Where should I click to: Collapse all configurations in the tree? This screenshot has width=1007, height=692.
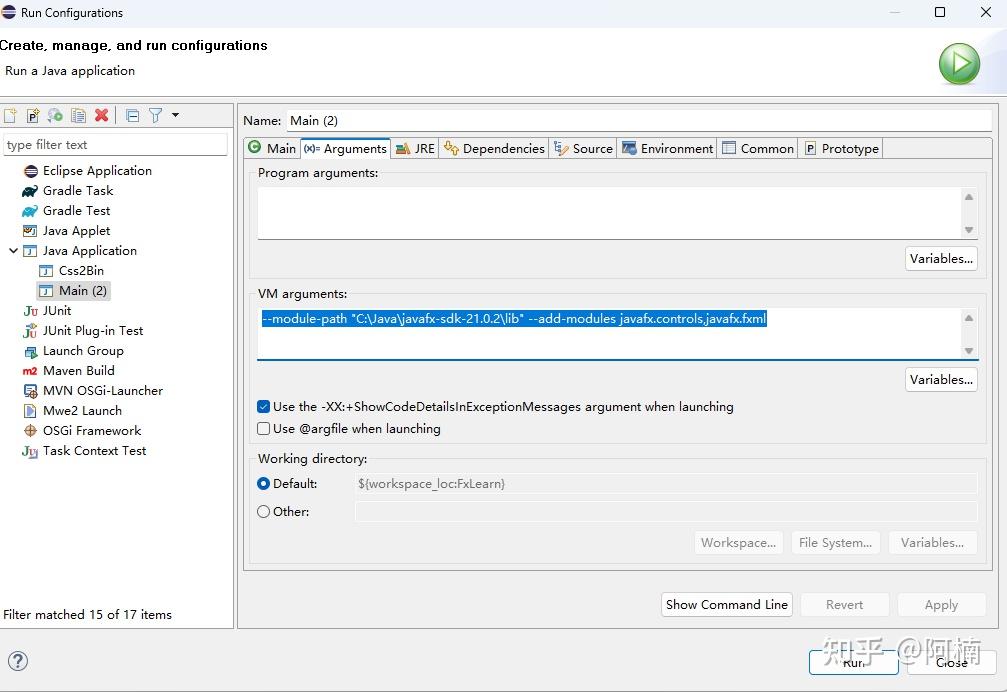[x=132, y=116]
